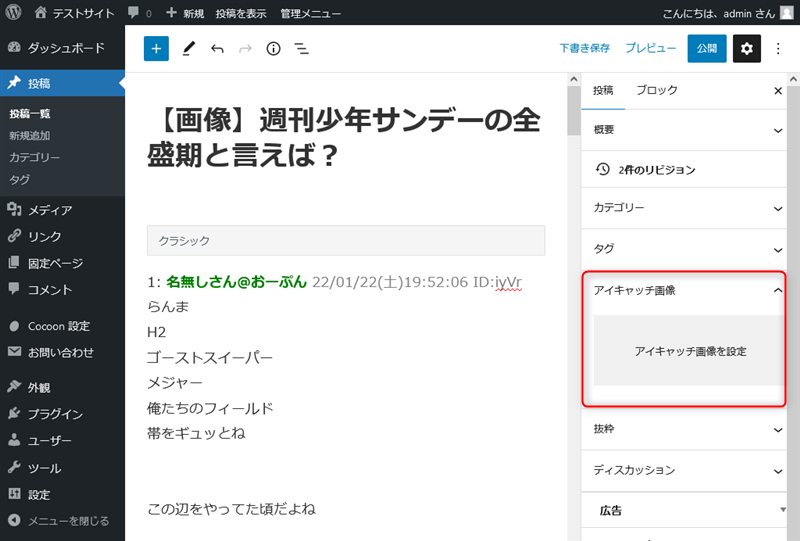This screenshot has height=541, width=800.
Task: Add a block with the blue plus button
Action: tap(156, 48)
